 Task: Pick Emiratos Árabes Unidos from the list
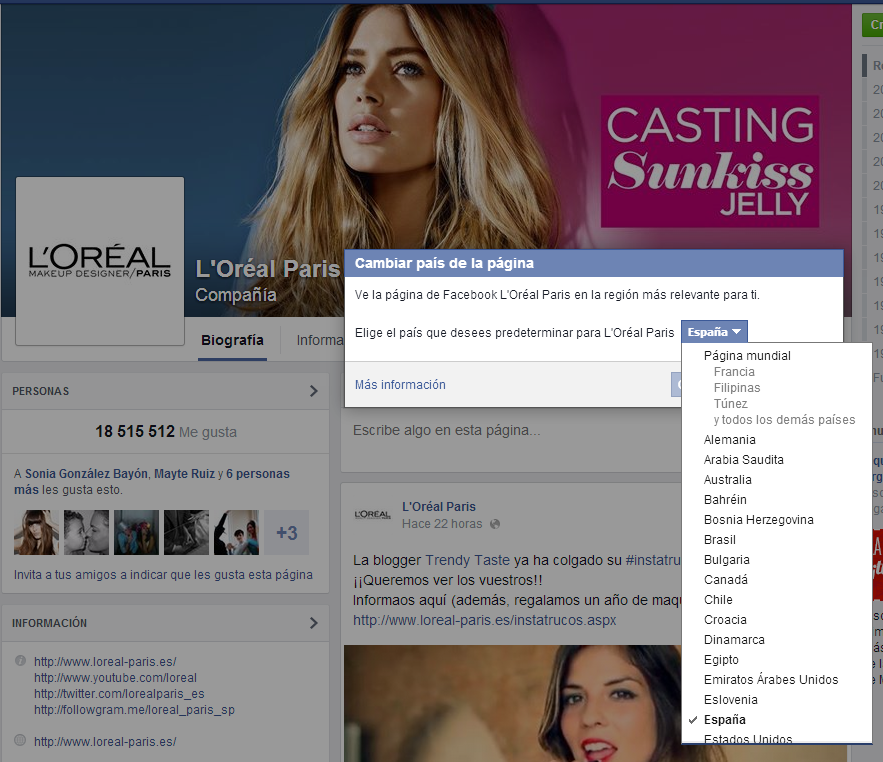770,680
